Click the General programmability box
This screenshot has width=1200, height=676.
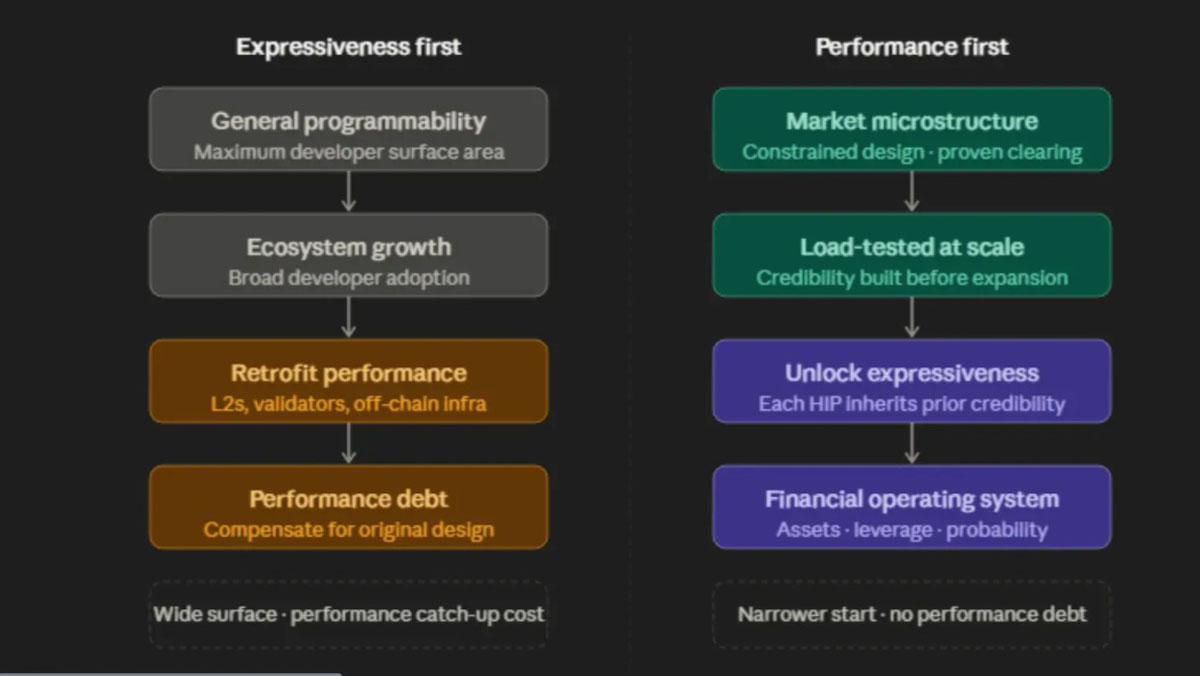pyautogui.click(x=348, y=129)
